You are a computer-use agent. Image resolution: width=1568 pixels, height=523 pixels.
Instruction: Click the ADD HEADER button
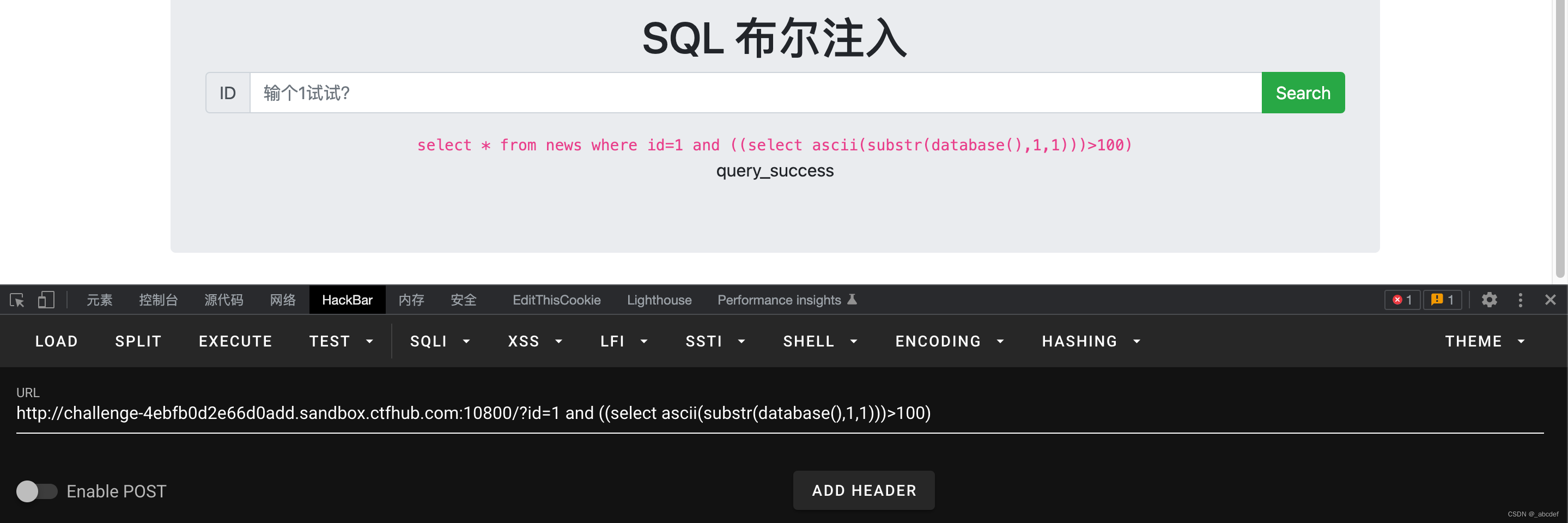pos(864,490)
